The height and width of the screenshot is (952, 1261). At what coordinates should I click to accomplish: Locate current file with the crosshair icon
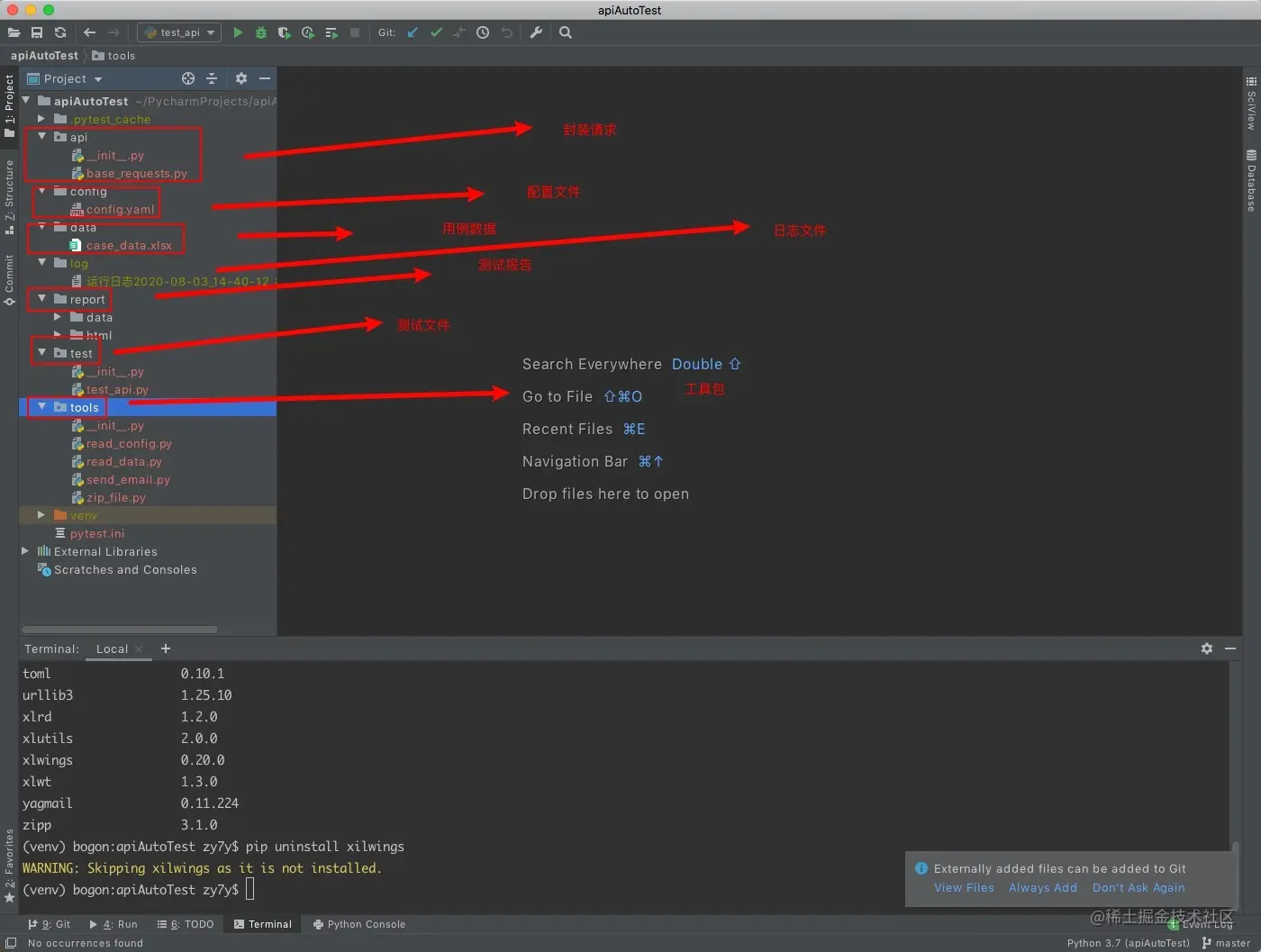click(x=188, y=78)
